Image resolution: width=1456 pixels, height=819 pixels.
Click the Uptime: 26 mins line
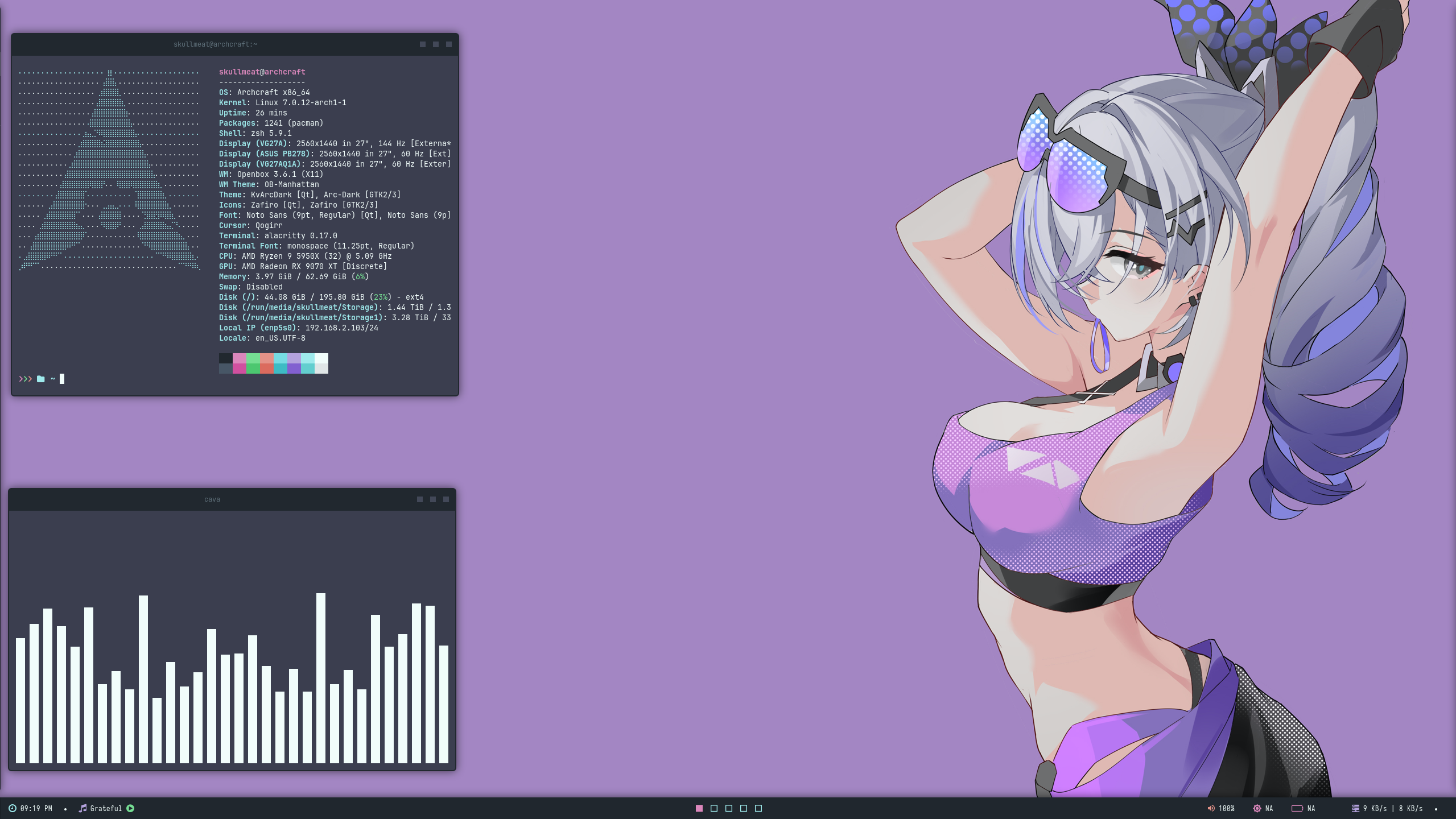coord(253,113)
